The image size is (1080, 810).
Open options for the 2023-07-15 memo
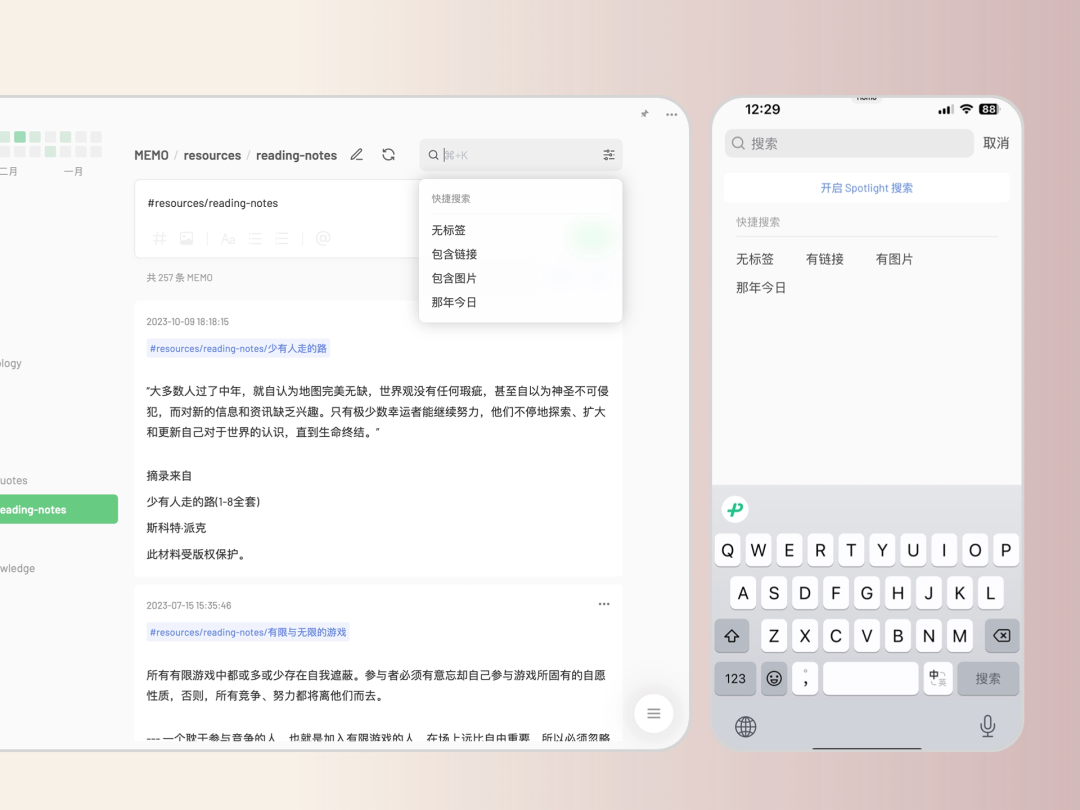pyautogui.click(x=604, y=604)
